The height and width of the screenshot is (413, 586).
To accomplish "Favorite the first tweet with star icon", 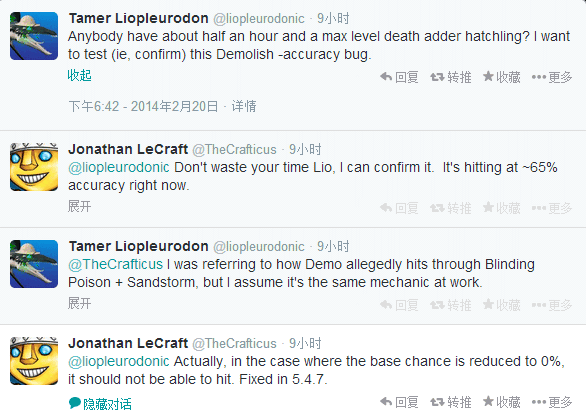I will tap(501, 77).
